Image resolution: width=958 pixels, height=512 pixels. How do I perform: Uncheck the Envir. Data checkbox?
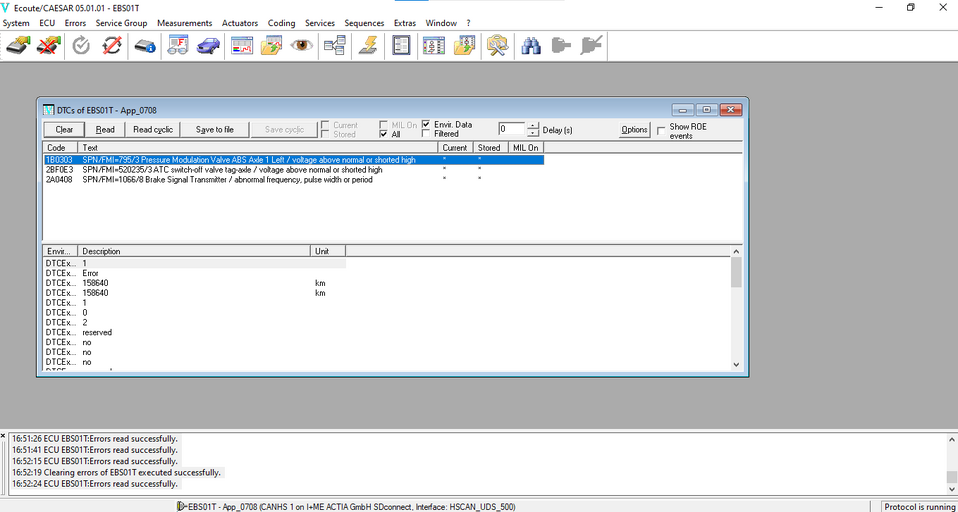(x=426, y=125)
